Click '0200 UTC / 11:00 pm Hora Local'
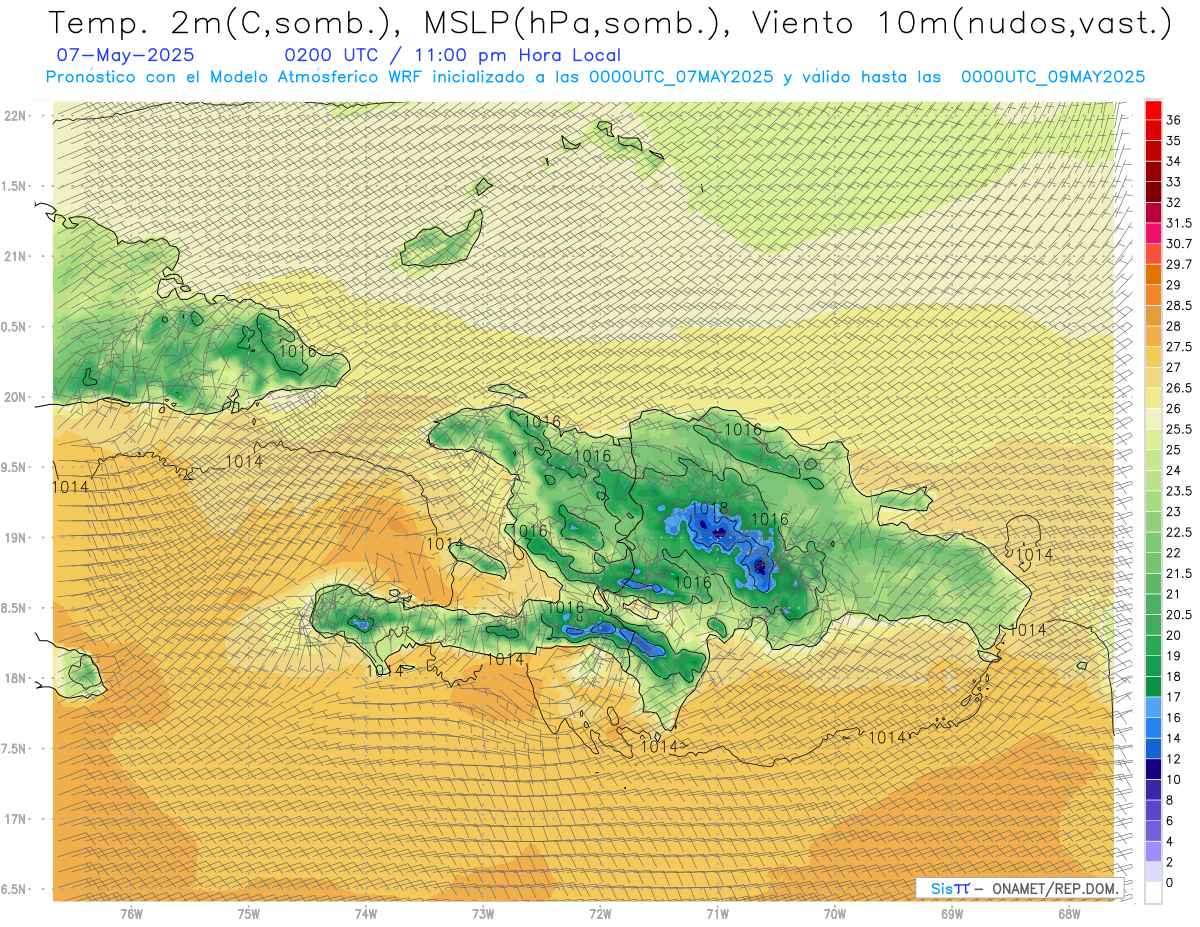 [x=452, y=56]
